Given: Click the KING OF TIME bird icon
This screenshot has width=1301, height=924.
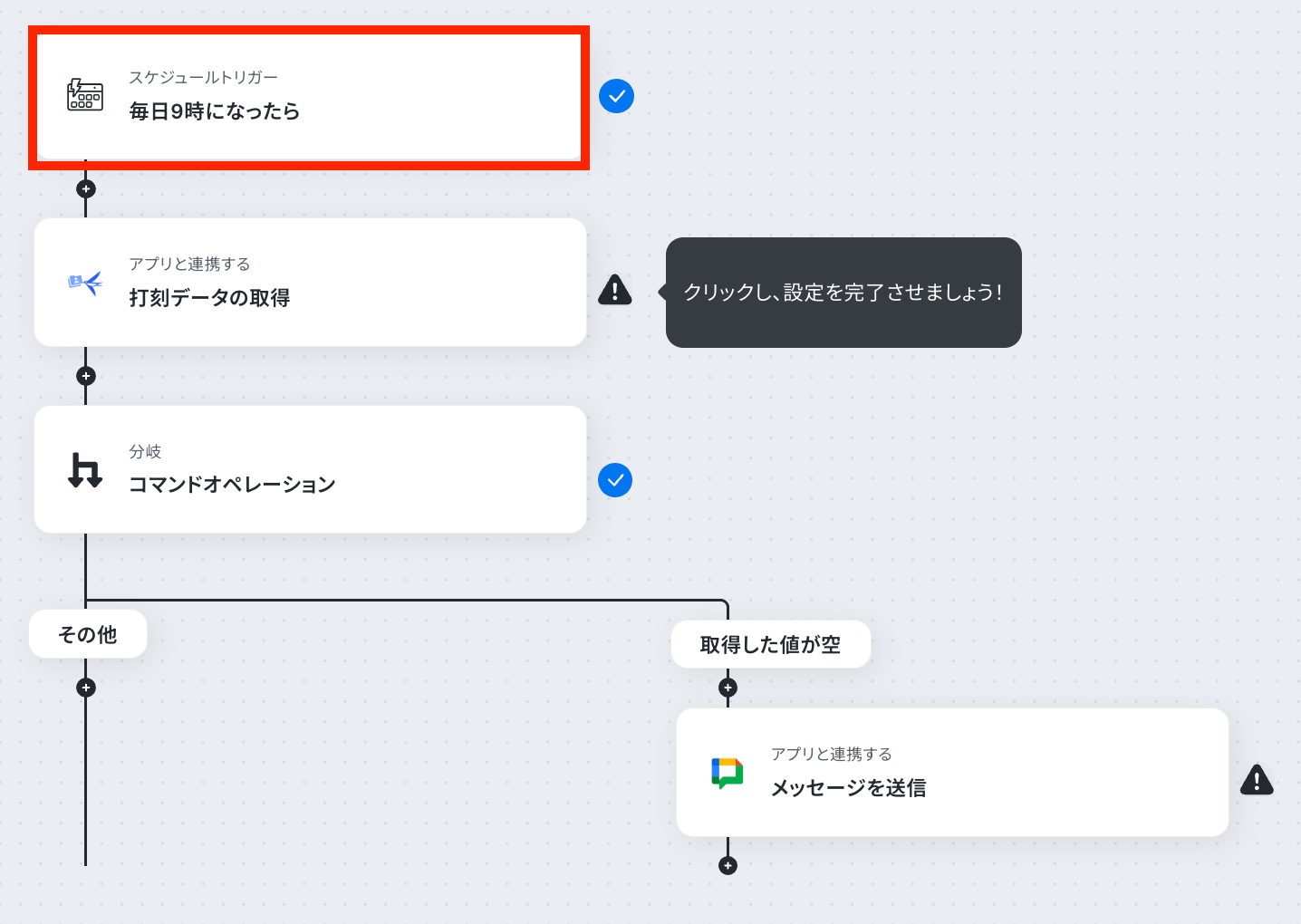Looking at the screenshot, I should [x=85, y=284].
